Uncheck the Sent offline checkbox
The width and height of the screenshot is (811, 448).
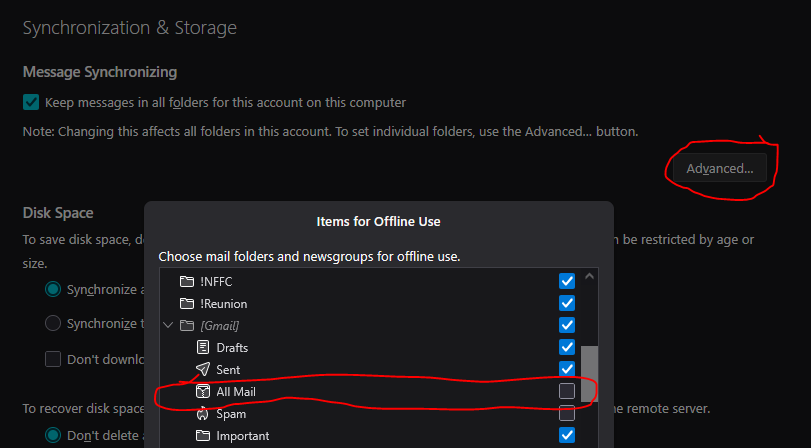[x=567, y=369]
